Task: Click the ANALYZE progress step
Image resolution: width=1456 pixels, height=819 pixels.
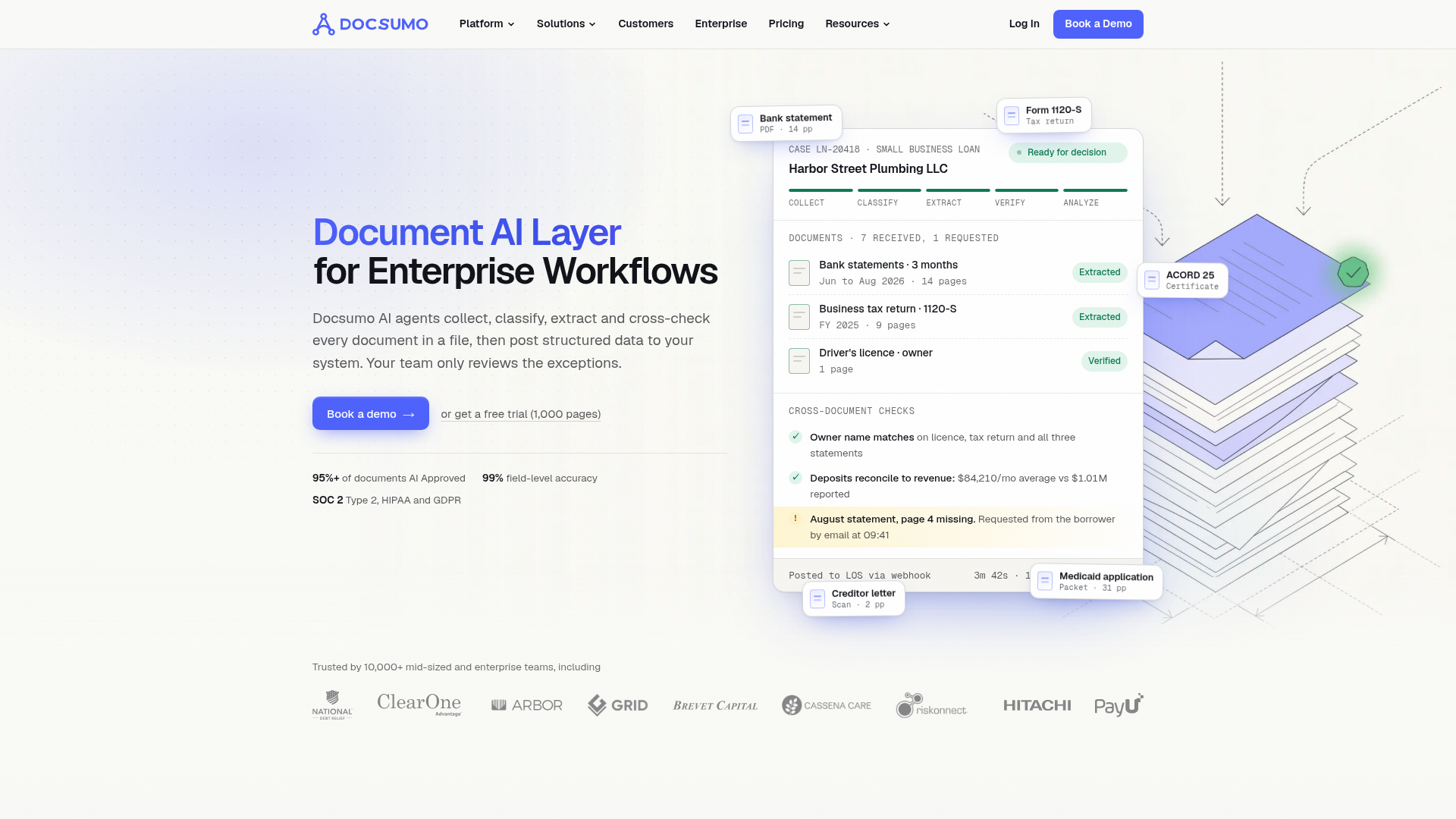Action: [x=1095, y=198]
